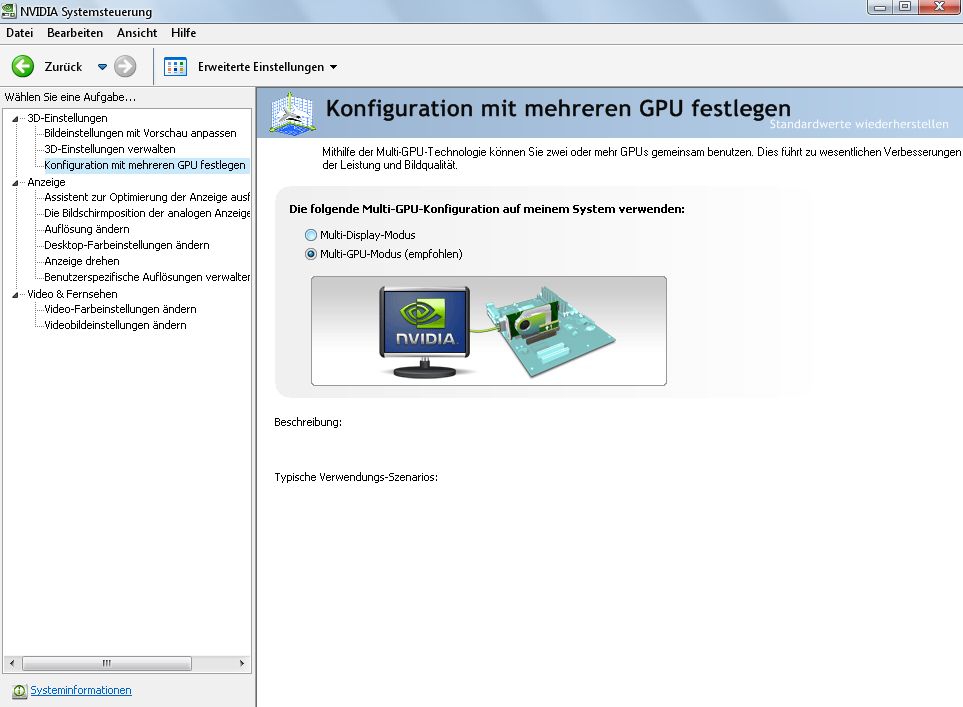Click the Erweiterte Einstellungen grid view icon

175,66
